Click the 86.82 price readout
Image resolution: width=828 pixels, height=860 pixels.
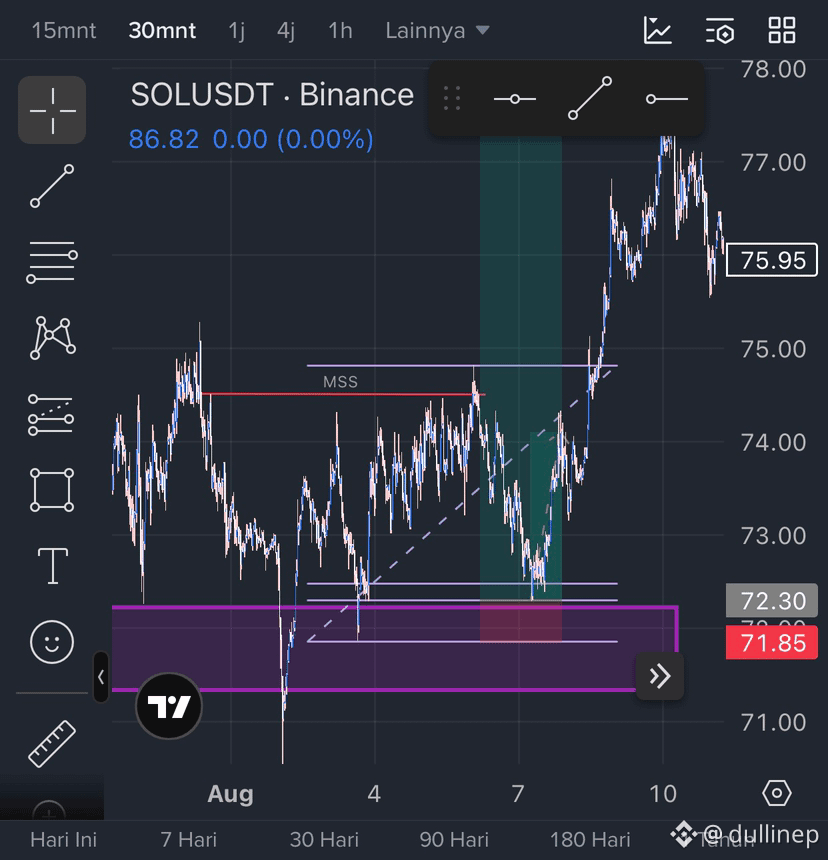pyautogui.click(x=163, y=139)
